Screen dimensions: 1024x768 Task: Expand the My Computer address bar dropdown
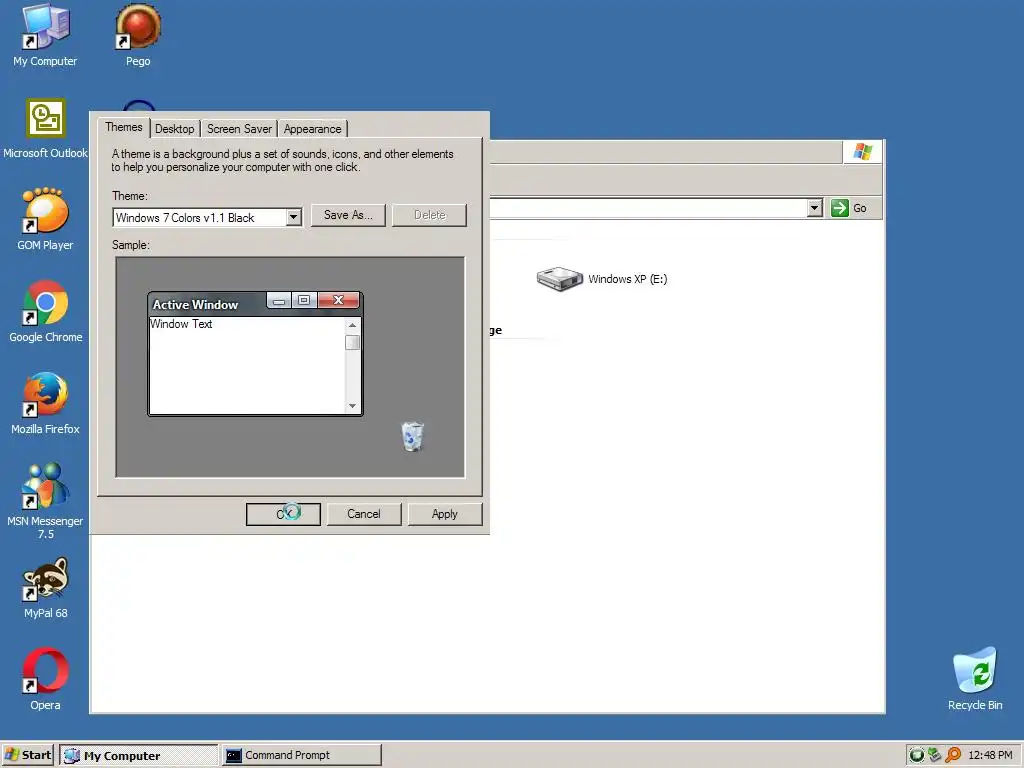tap(814, 208)
